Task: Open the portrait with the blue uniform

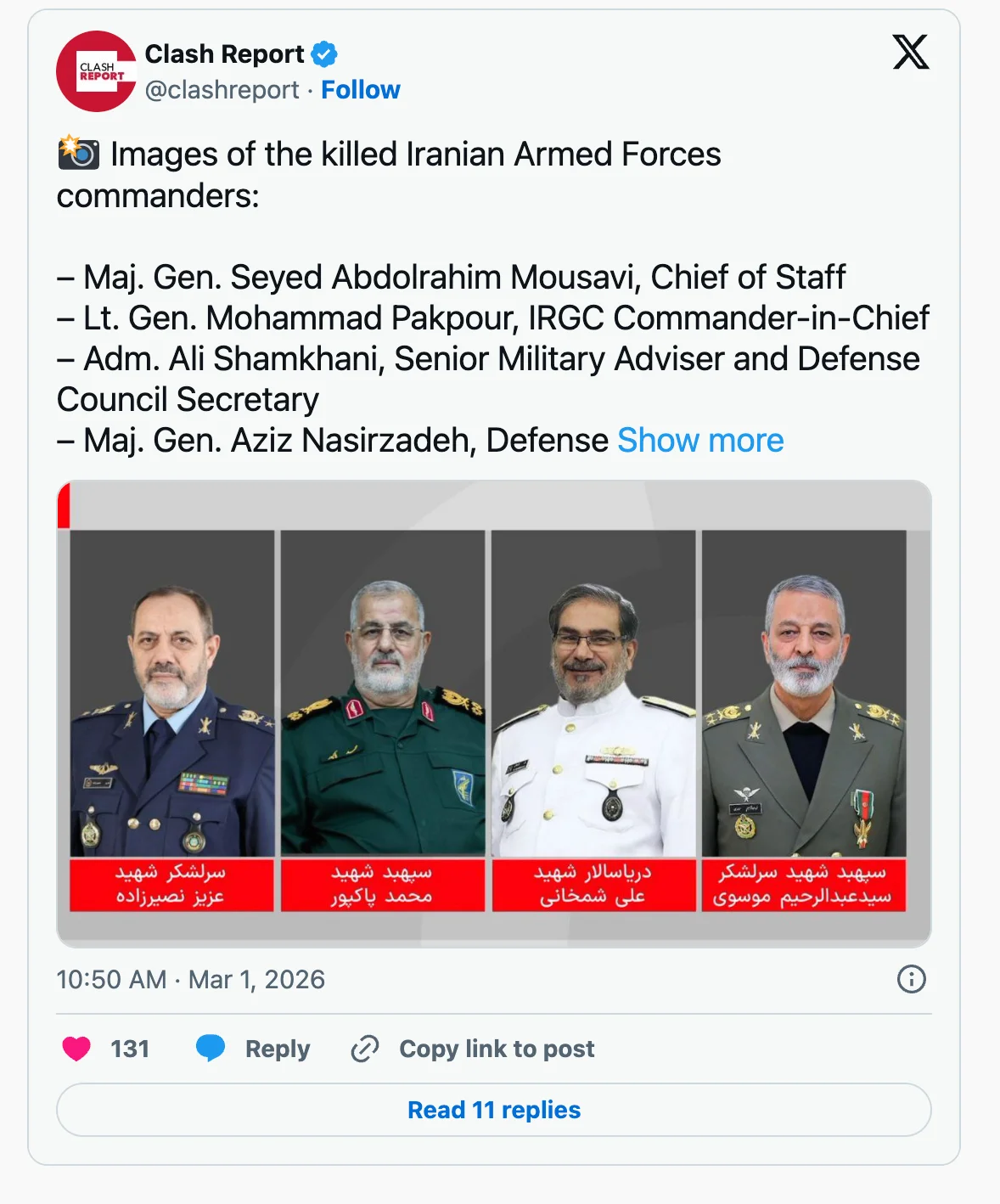Action: tap(172, 694)
